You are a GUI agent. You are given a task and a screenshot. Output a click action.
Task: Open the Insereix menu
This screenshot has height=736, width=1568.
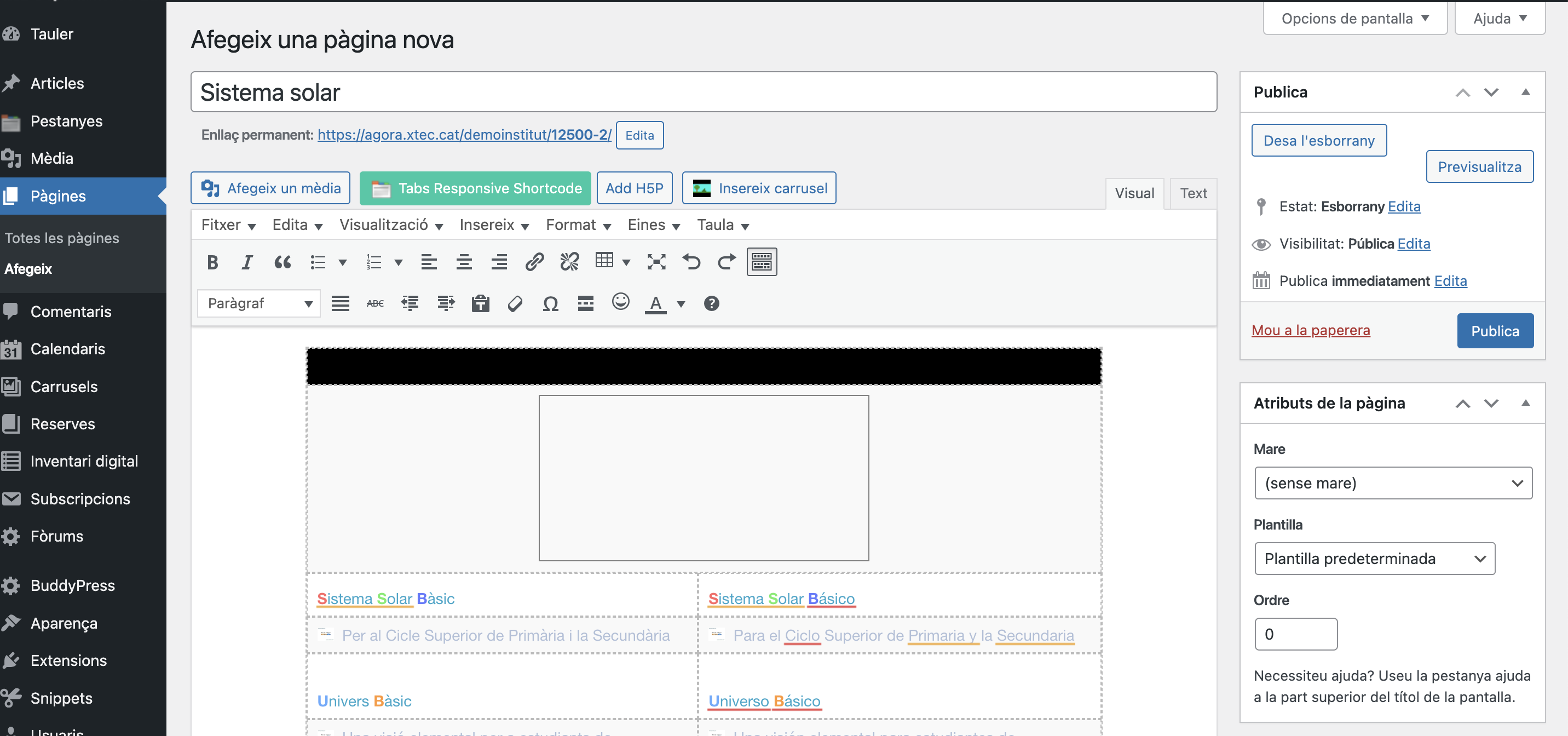coord(494,225)
